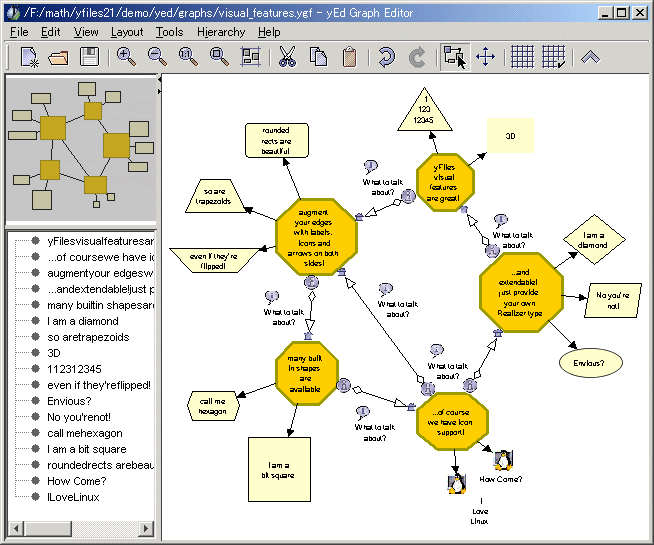This screenshot has height=545, width=654.
Task: Select the 'call me hexagon' node
Action: pos(213,406)
